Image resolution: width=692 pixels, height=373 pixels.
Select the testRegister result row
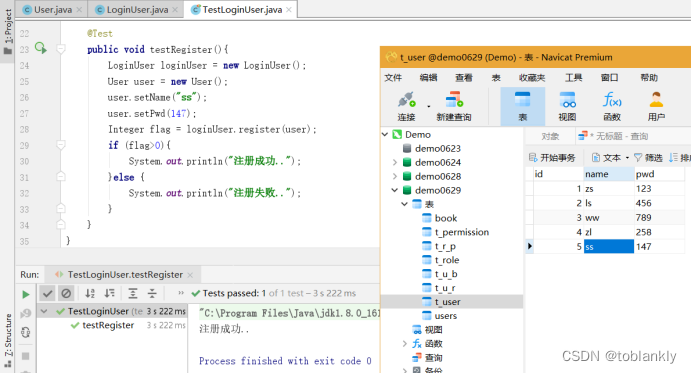(x=113, y=325)
